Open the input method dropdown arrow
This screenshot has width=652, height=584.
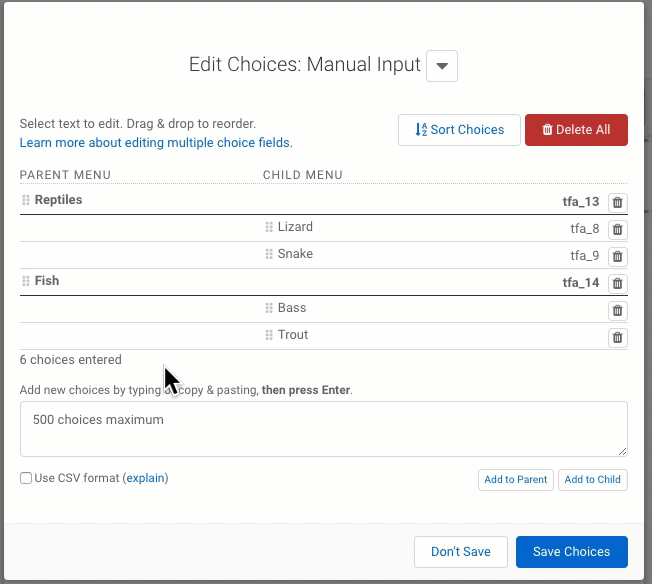coord(442,66)
